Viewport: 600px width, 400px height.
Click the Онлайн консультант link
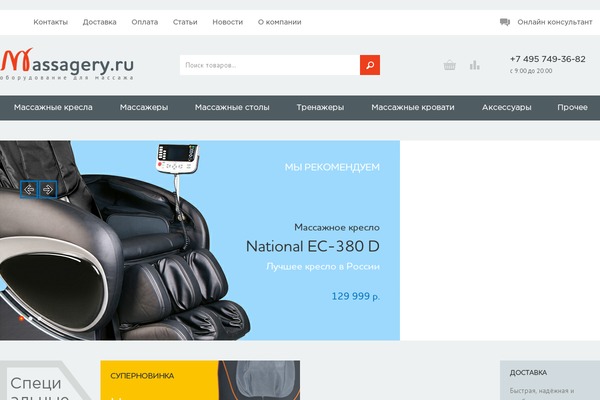(555, 22)
